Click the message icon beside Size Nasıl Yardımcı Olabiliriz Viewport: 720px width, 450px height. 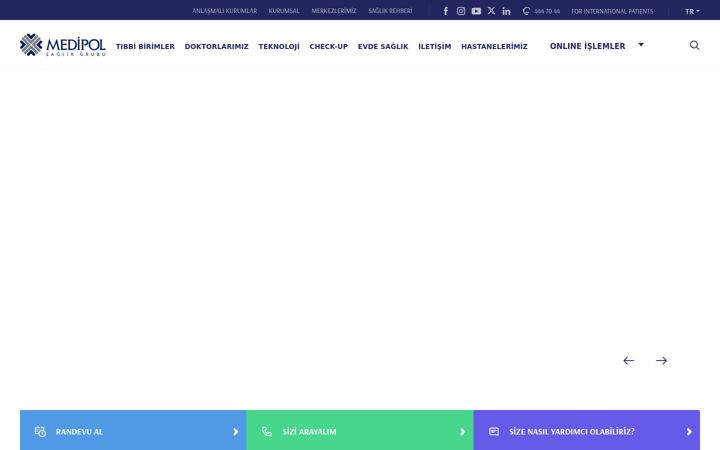pyautogui.click(x=494, y=431)
